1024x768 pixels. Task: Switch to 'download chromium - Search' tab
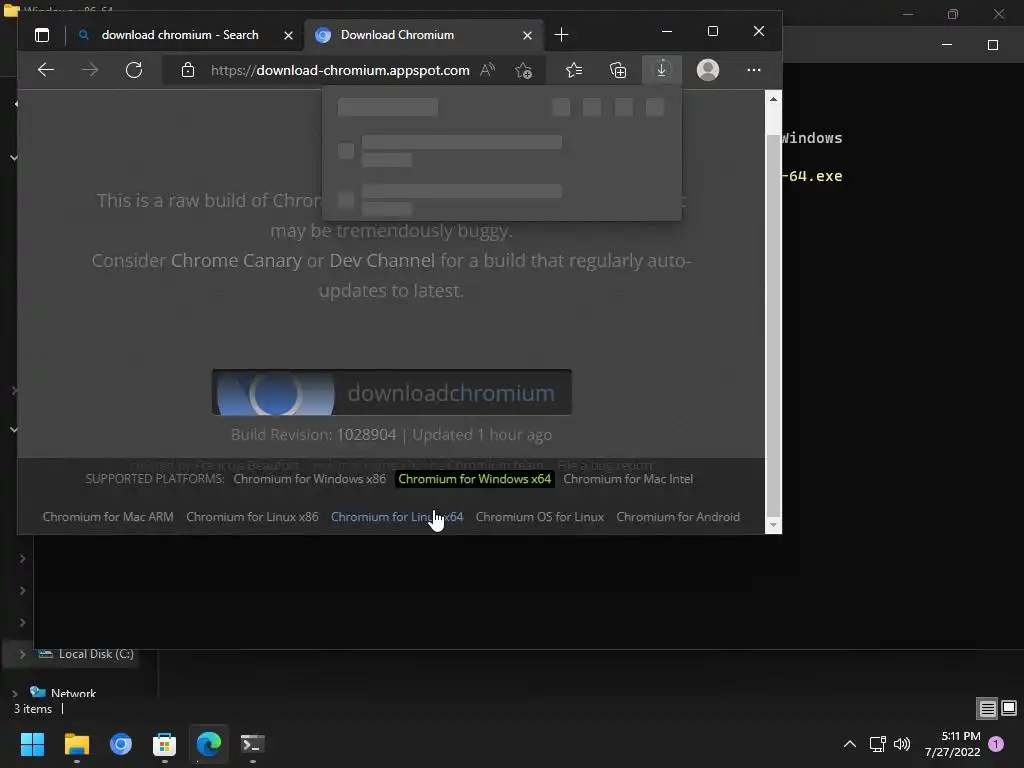[180, 35]
